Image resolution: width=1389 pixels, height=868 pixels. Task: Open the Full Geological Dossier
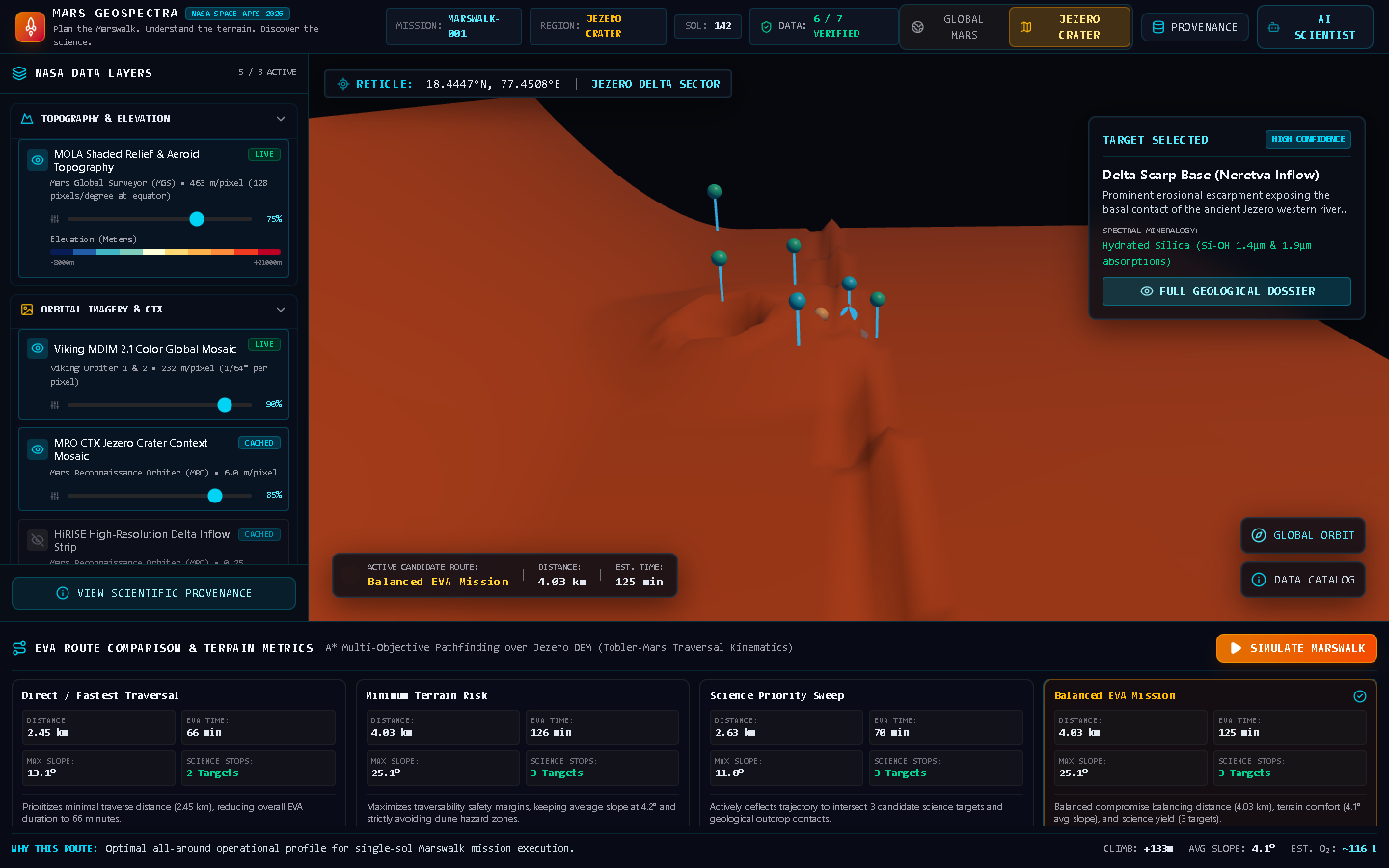pos(1227,291)
